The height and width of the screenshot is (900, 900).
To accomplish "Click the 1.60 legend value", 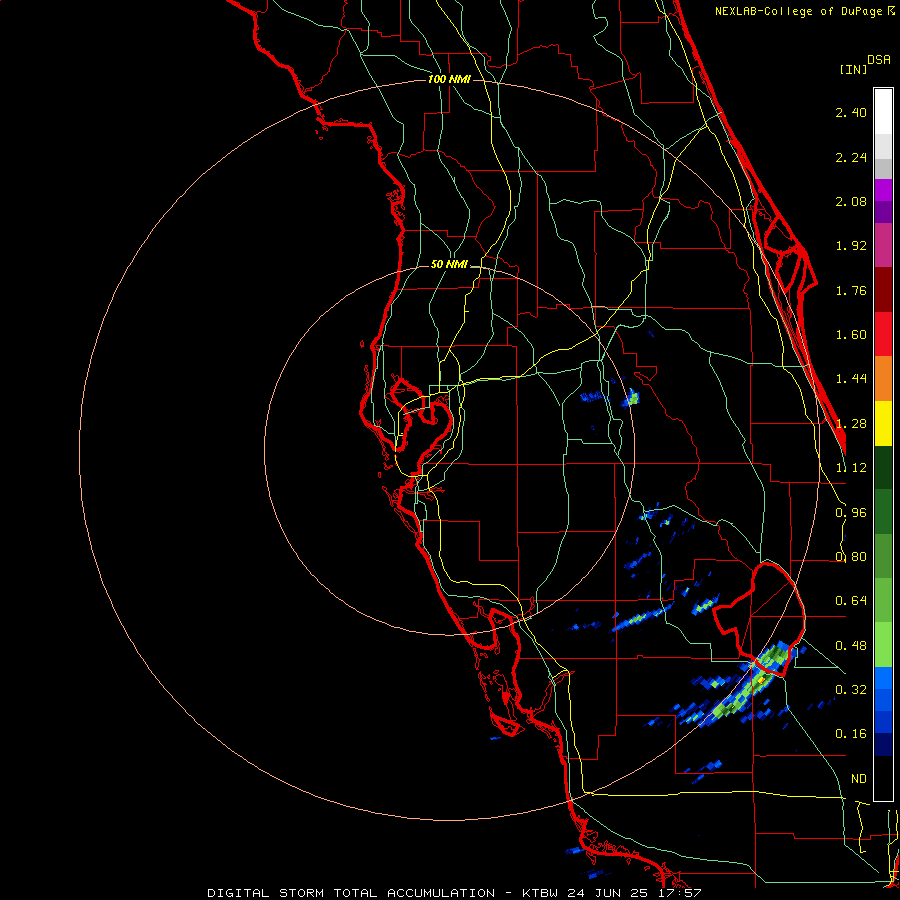I will (851, 335).
